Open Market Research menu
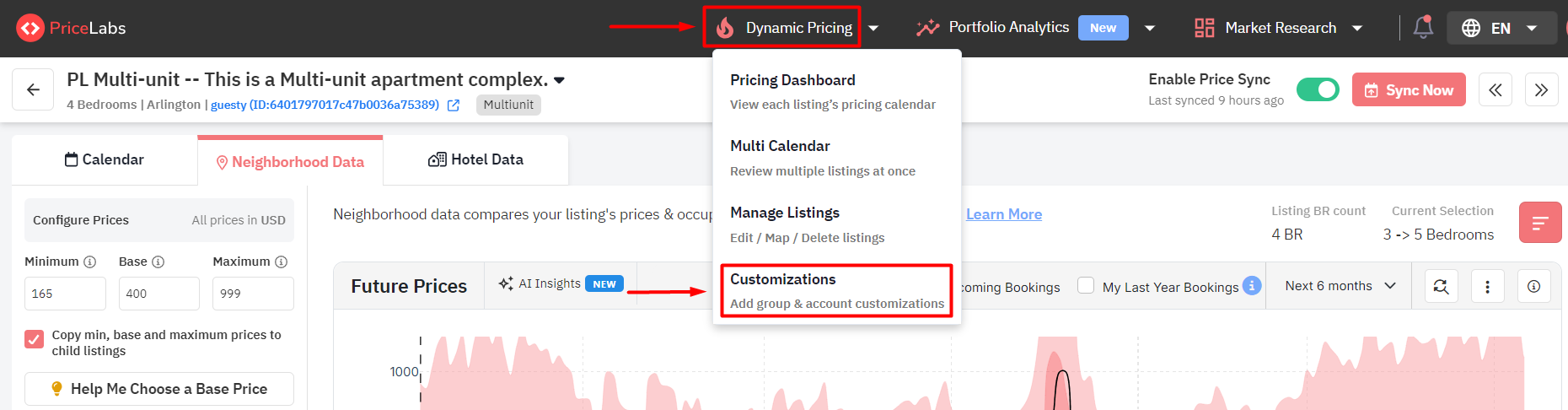The width and height of the screenshot is (1568, 410). coord(1265,28)
